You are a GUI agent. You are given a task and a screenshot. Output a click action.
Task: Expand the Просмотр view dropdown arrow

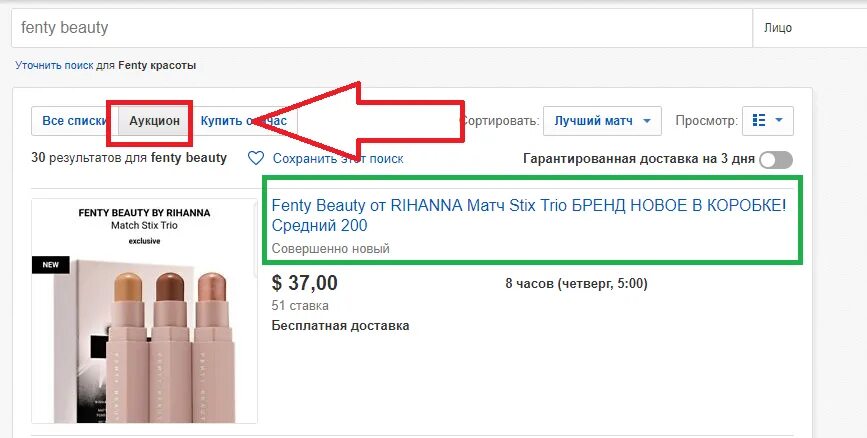(779, 120)
